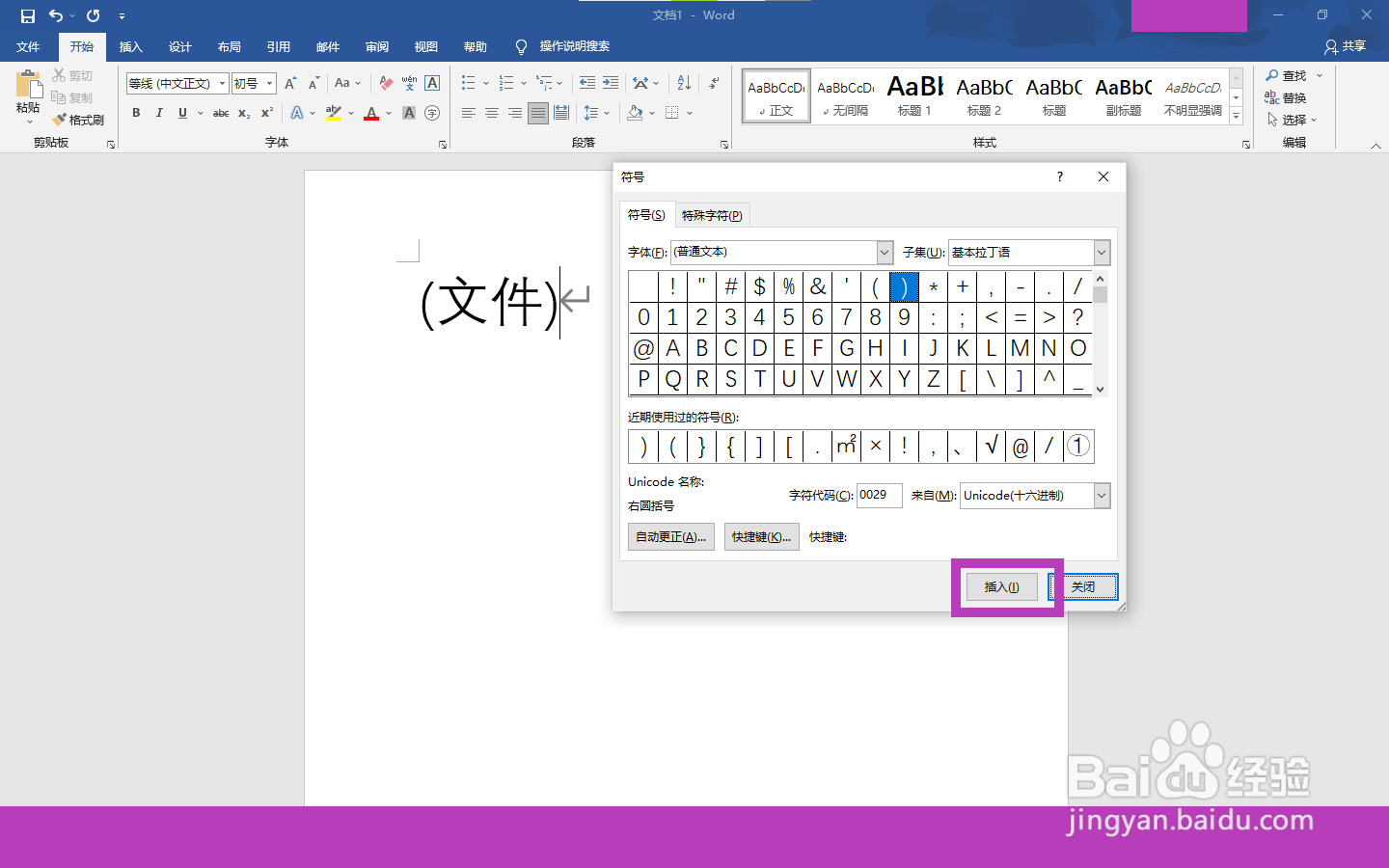
Task: Select the @ symbol in the grid
Action: click(x=643, y=348)
